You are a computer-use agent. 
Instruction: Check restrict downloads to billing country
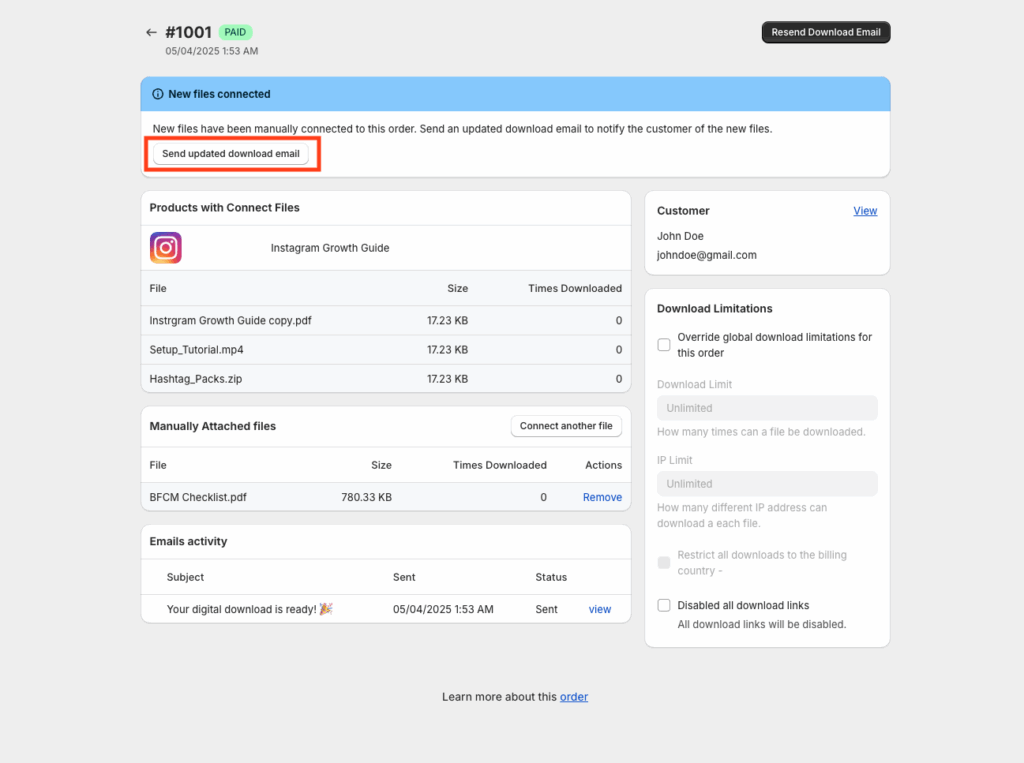coord(664,563)
